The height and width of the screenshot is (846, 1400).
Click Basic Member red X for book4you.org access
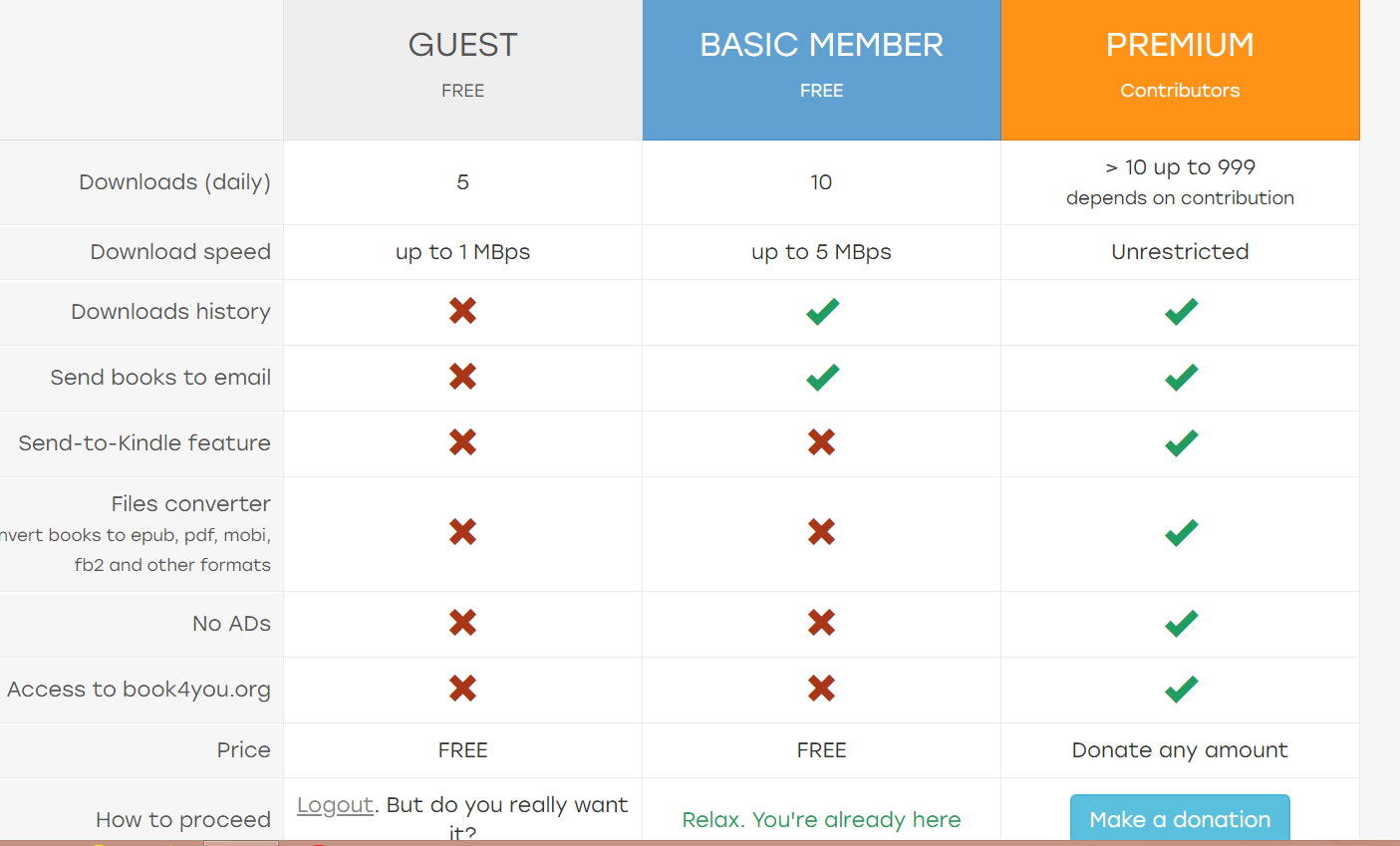(x=821, y=689)
